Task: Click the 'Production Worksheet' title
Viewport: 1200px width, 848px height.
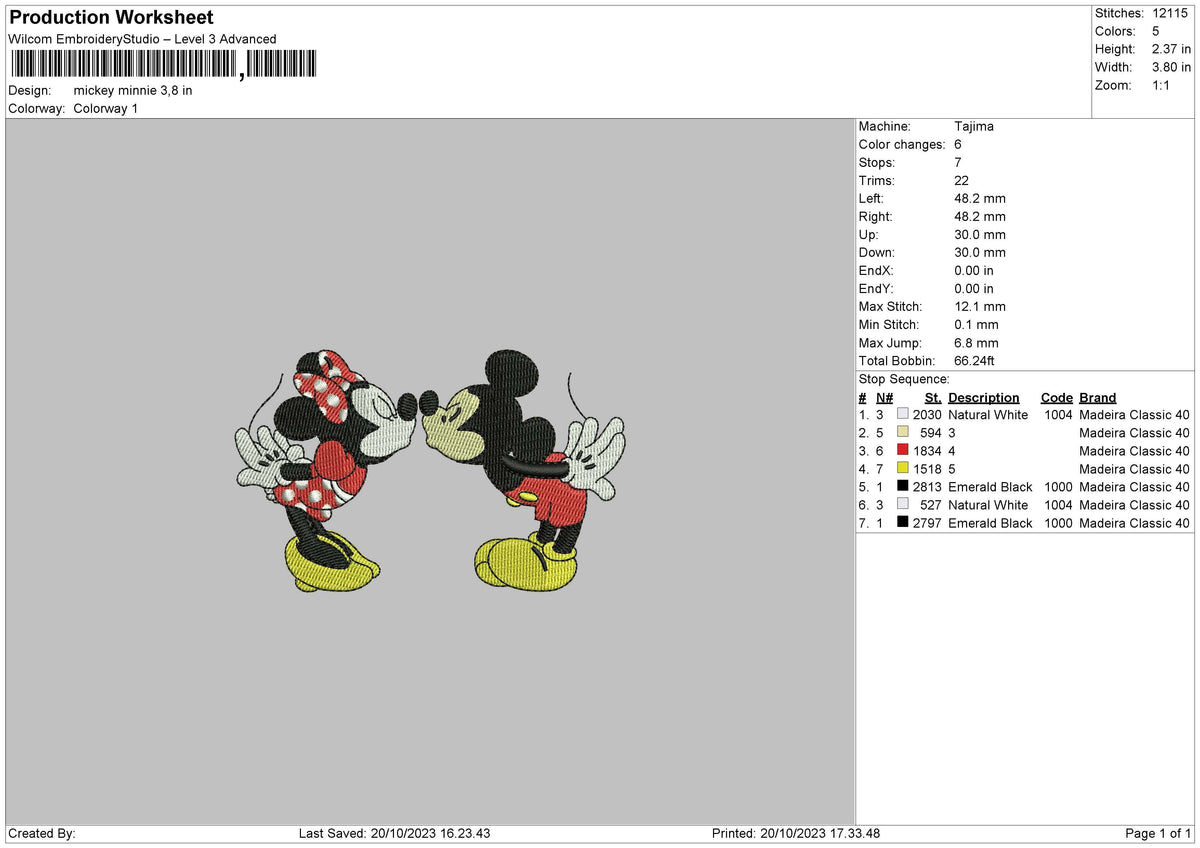Action: pyautogui.click(x=111, y=18)
